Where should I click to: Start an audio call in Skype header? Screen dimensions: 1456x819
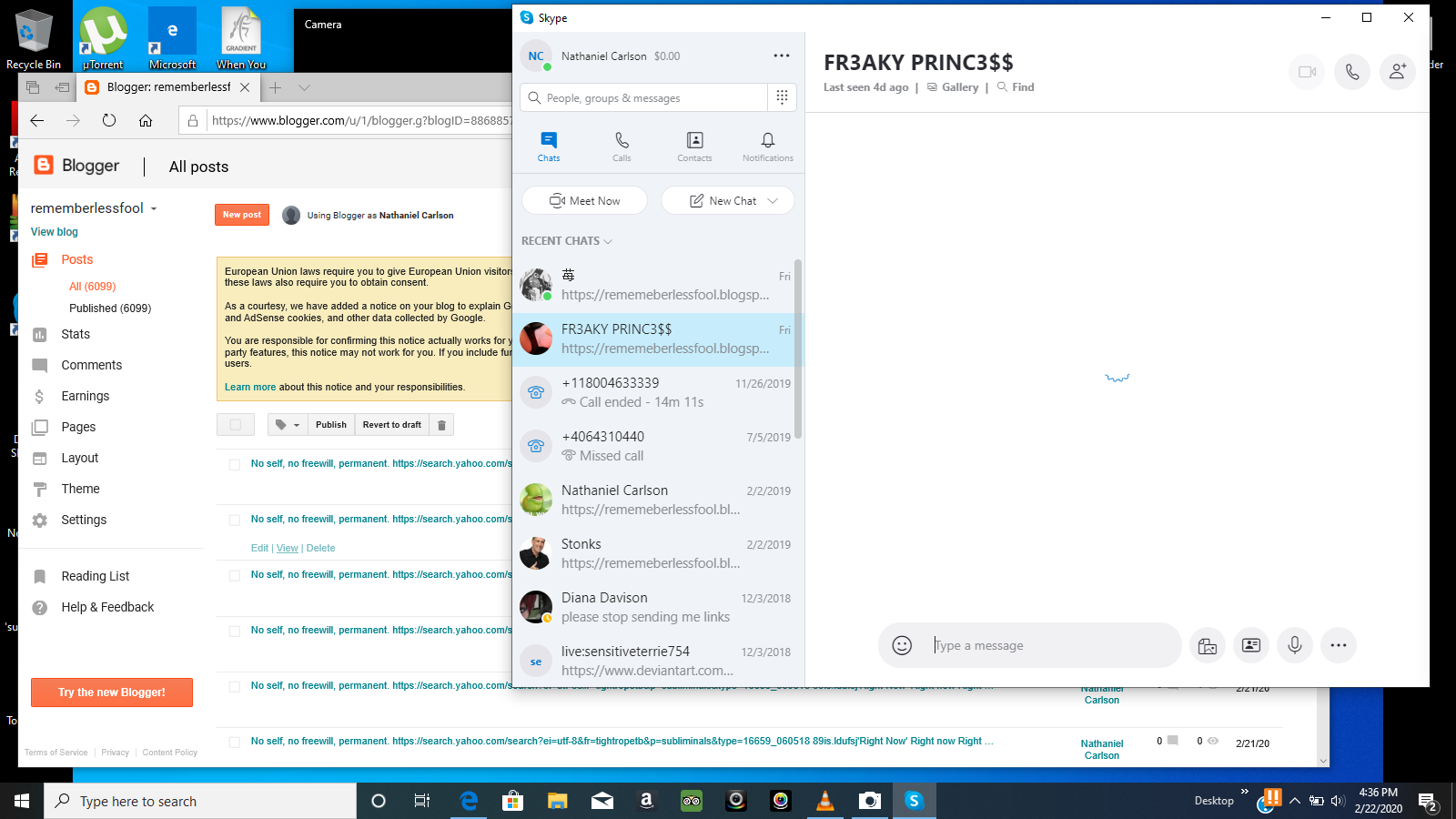(1352, 72)
